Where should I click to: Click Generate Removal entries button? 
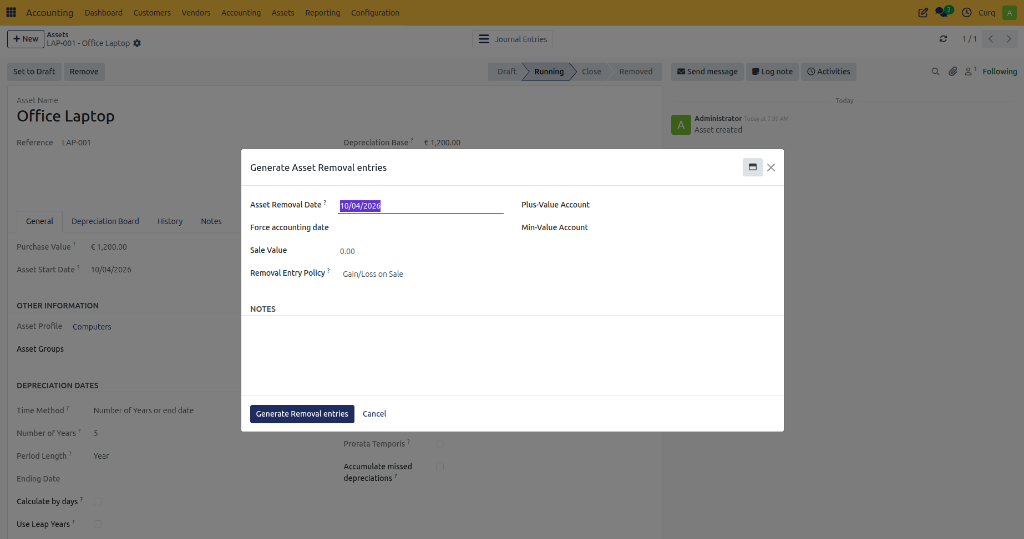pos(302,414)
